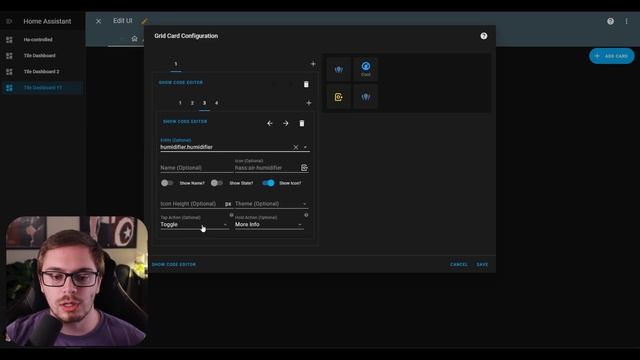
Task: Delete the outer card with the trash icon
Action: 306,84
